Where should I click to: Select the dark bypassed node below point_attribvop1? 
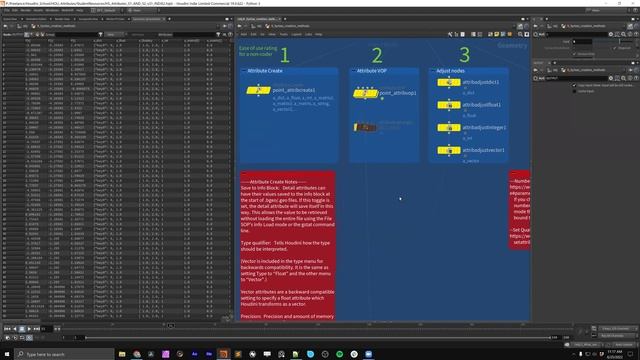pyautogui.click(x=365, y=127)
